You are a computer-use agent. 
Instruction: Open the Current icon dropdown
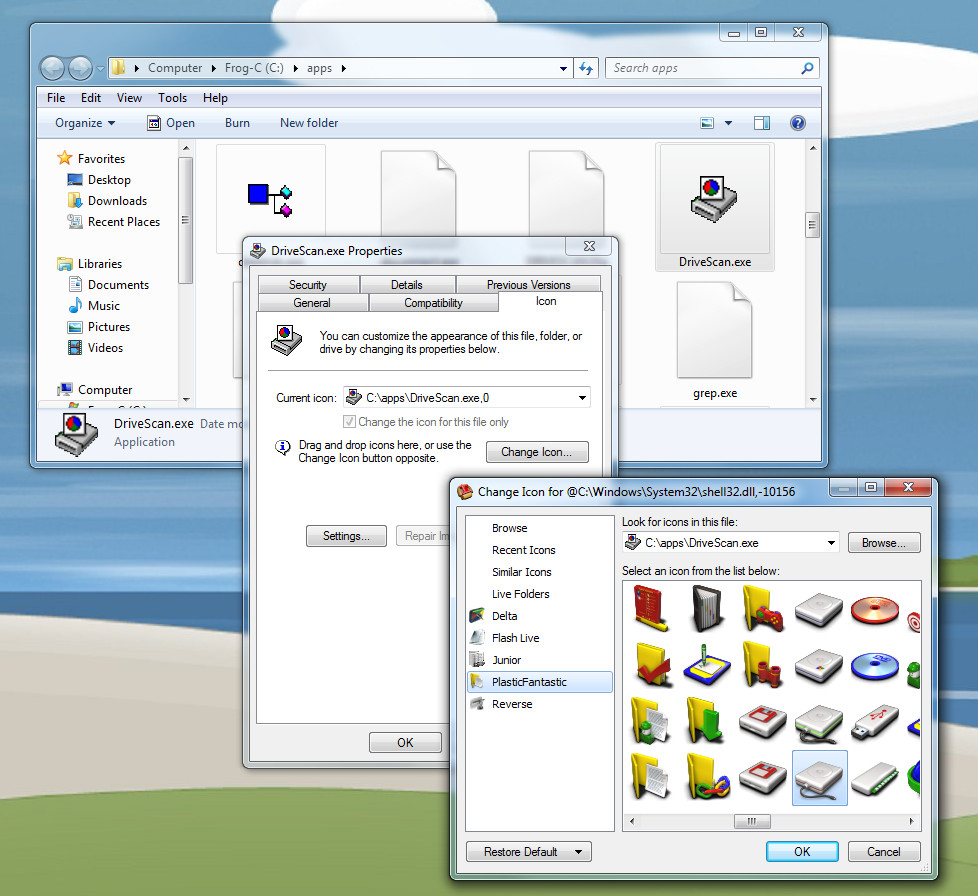[x=582, y=398]
